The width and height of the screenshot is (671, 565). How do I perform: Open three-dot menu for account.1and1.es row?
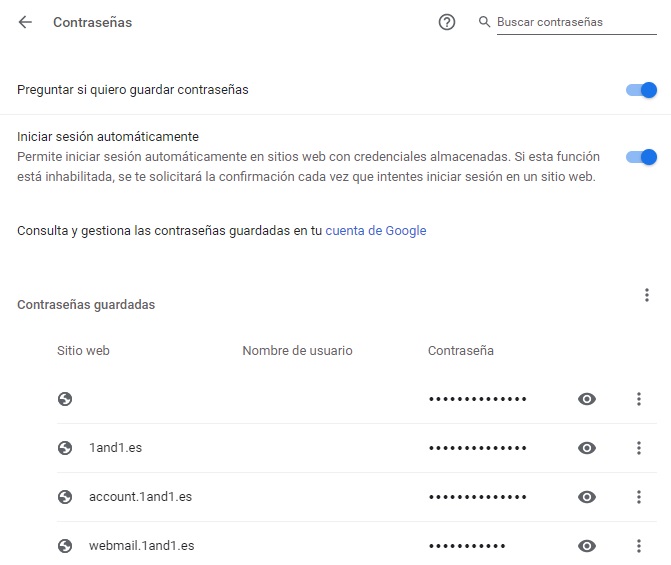click(x=638, y=497)
